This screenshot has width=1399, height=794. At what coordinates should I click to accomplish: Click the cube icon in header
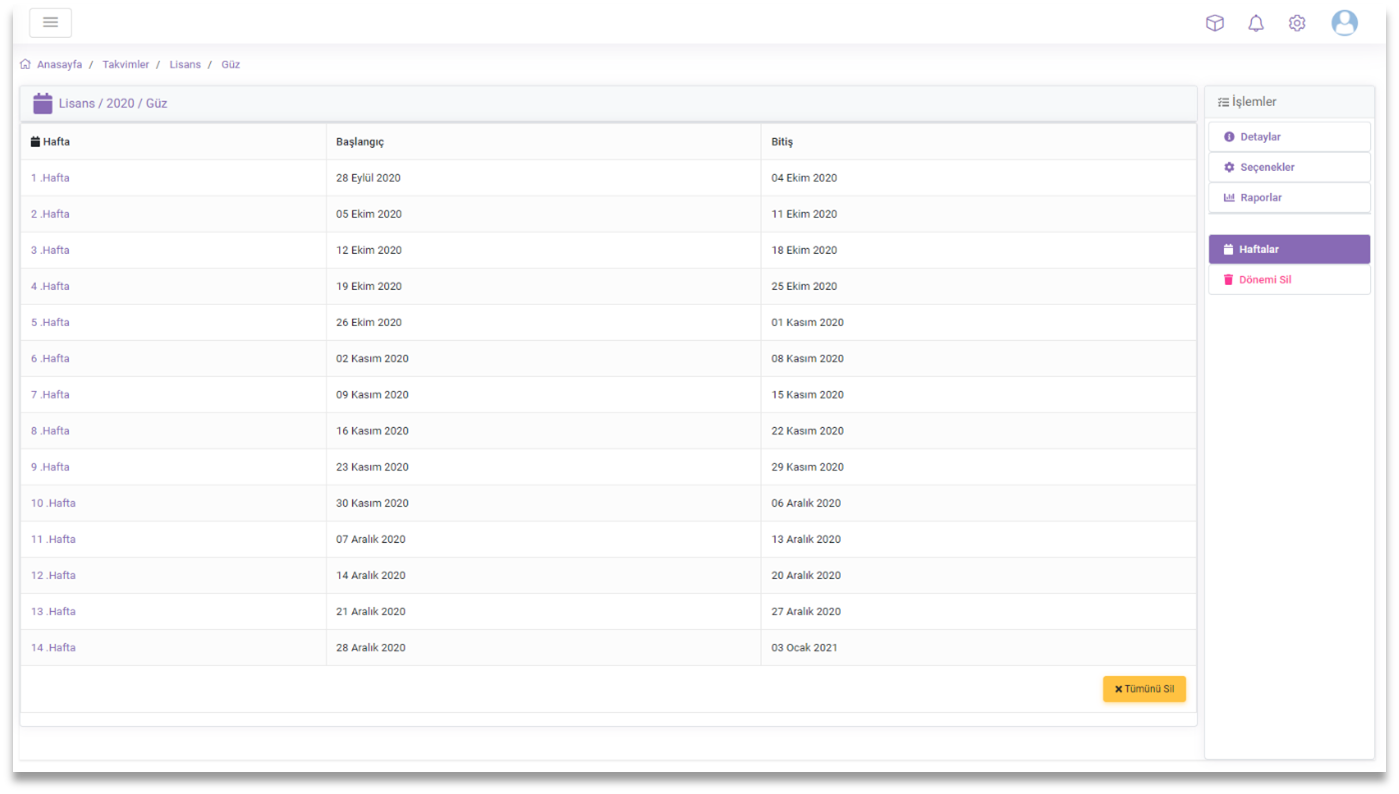(x=1214, y=23)
